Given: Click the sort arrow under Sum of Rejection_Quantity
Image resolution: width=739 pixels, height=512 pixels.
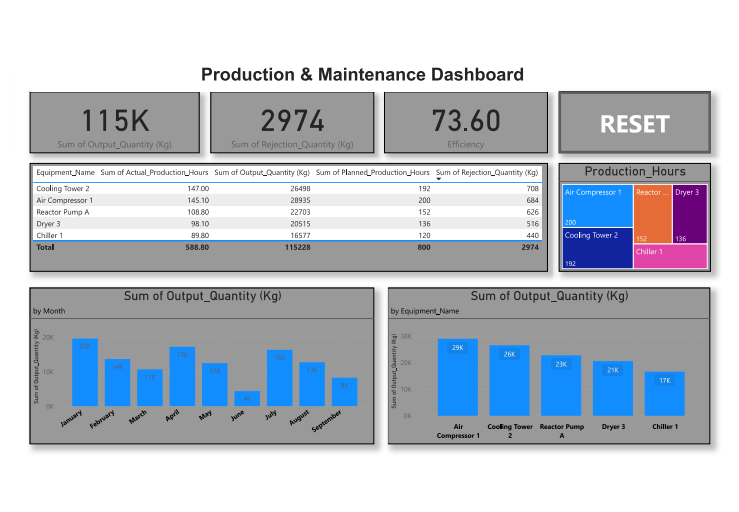Looking at the screenshot, I should 439,179.
